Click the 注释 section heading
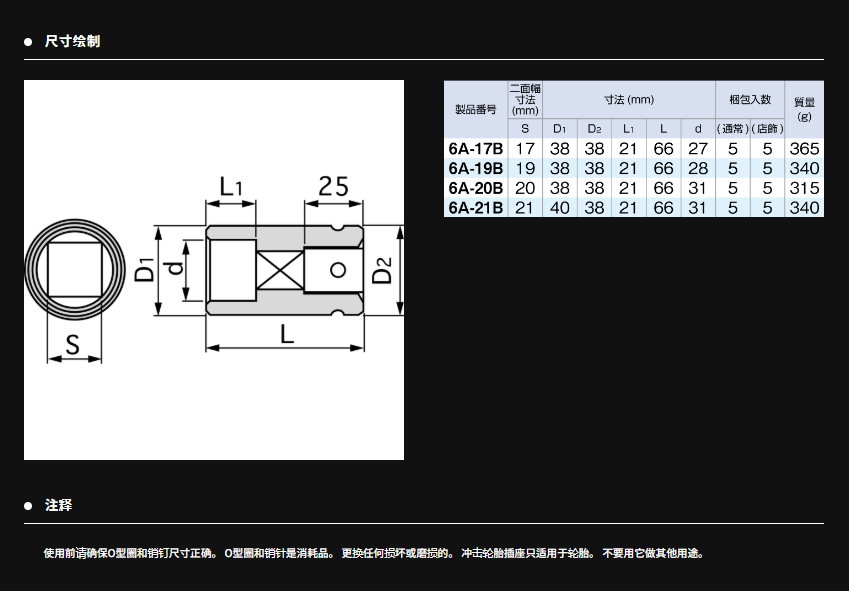The width and height of the screenshot is (849, 591). pyautogui.click(x=58, y=505)
